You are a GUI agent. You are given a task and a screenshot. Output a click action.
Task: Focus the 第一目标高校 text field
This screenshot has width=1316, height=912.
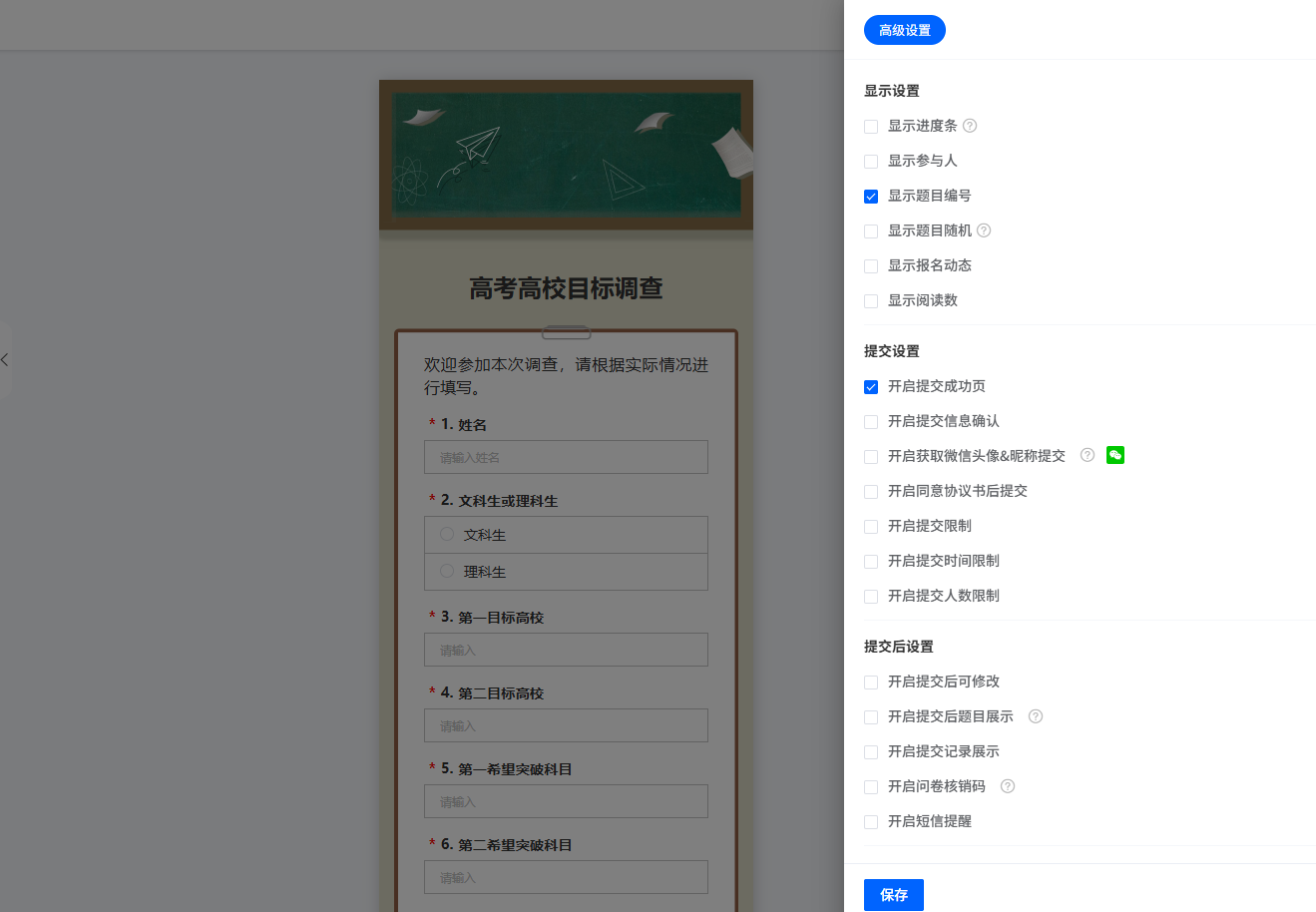[566, 650]
